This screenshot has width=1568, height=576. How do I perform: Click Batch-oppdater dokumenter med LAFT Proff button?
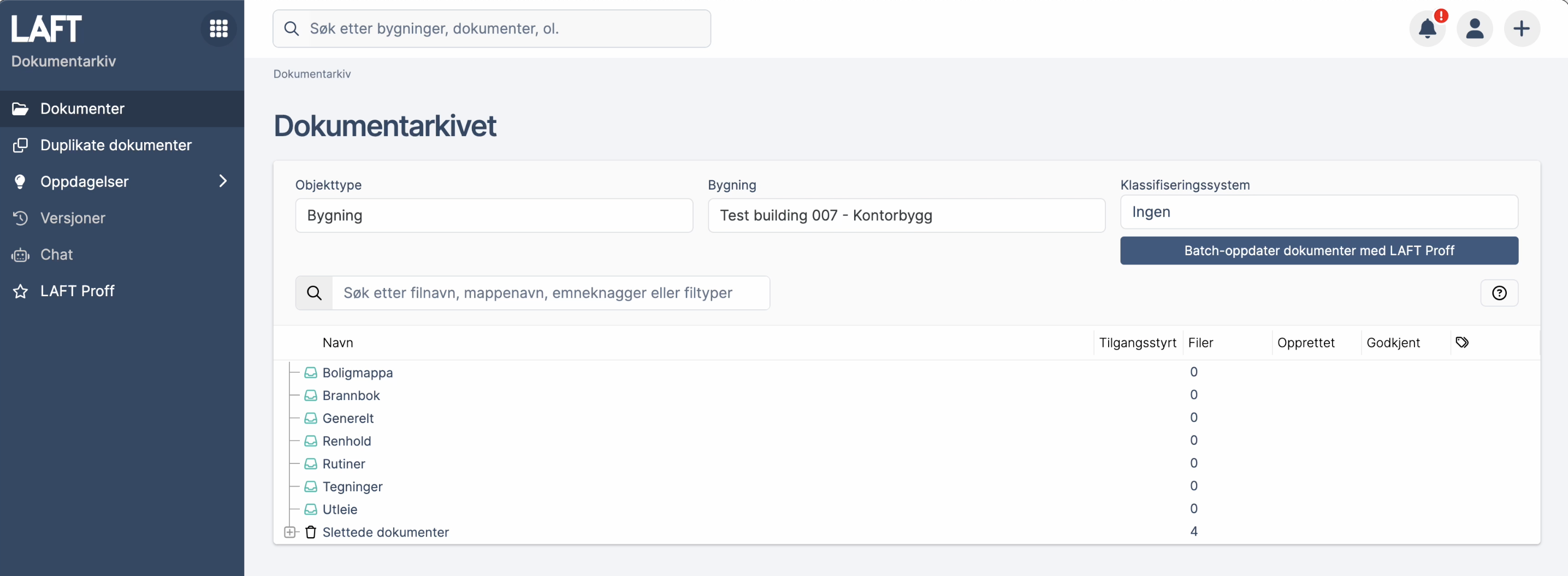(1319, 251)
